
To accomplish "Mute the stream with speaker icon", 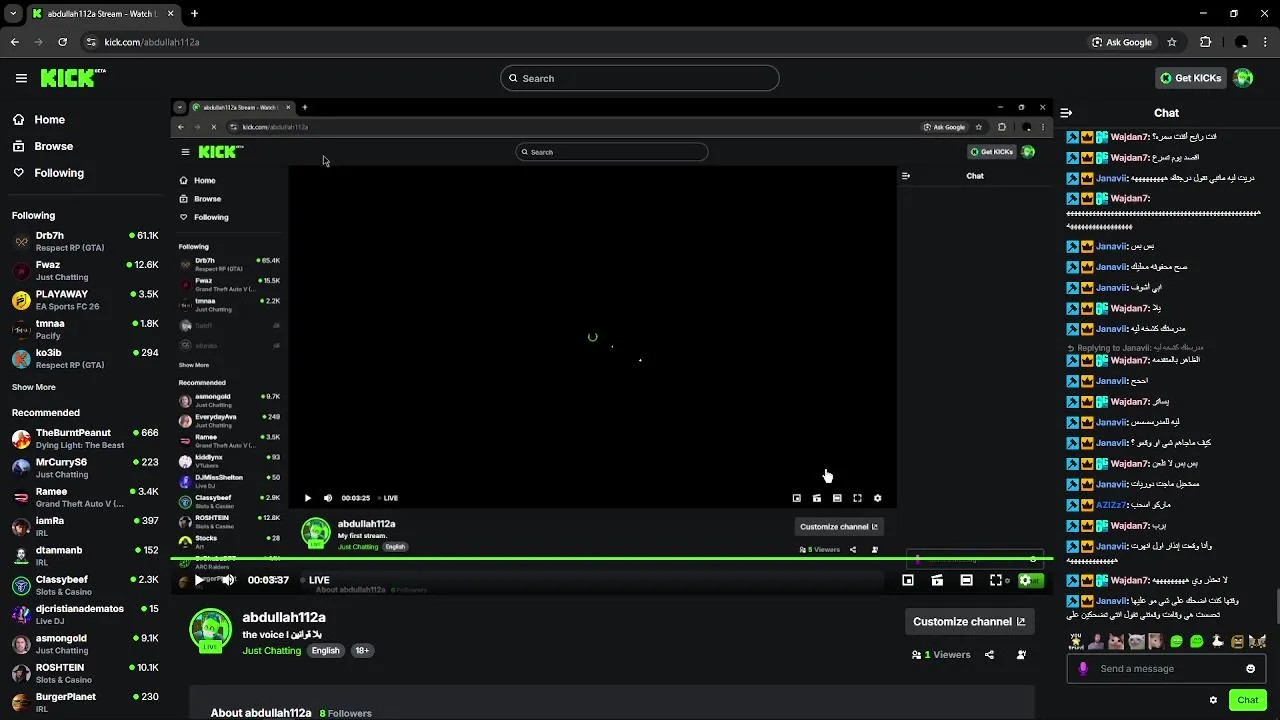I will pyautogui.click(x=228, y=580).
